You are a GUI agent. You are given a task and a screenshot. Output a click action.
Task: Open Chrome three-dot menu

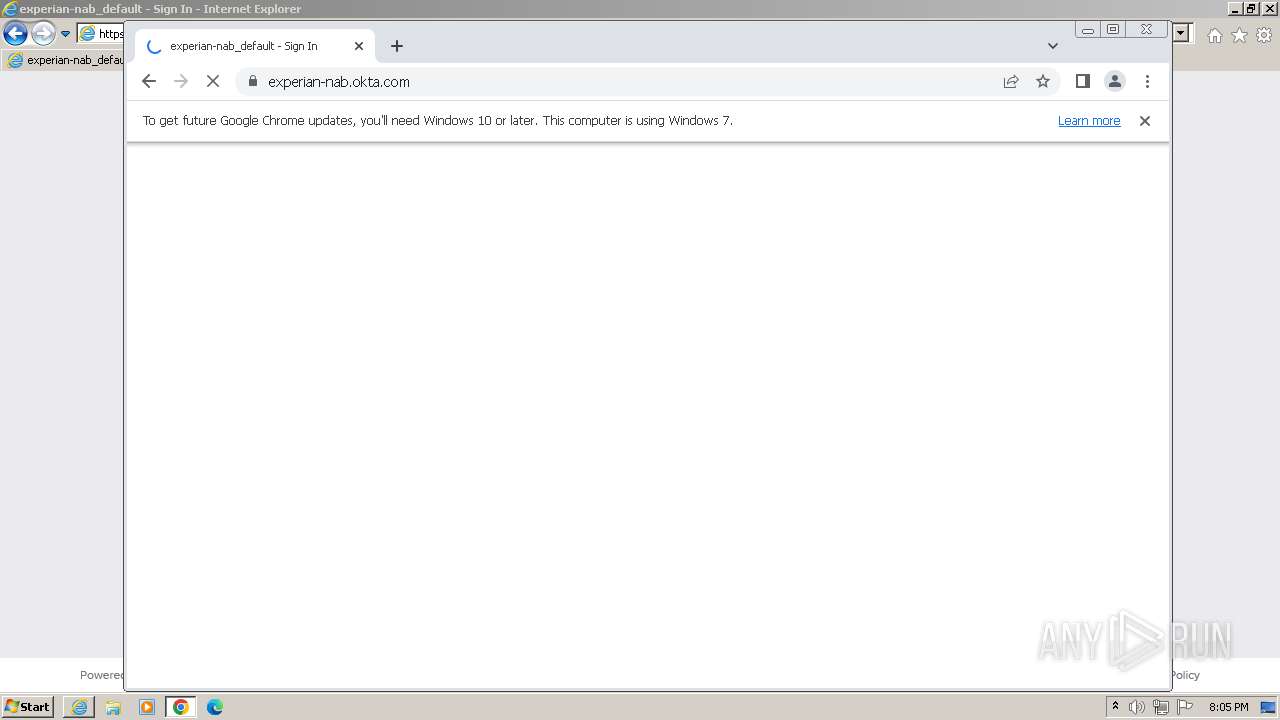coord(1147,82)
